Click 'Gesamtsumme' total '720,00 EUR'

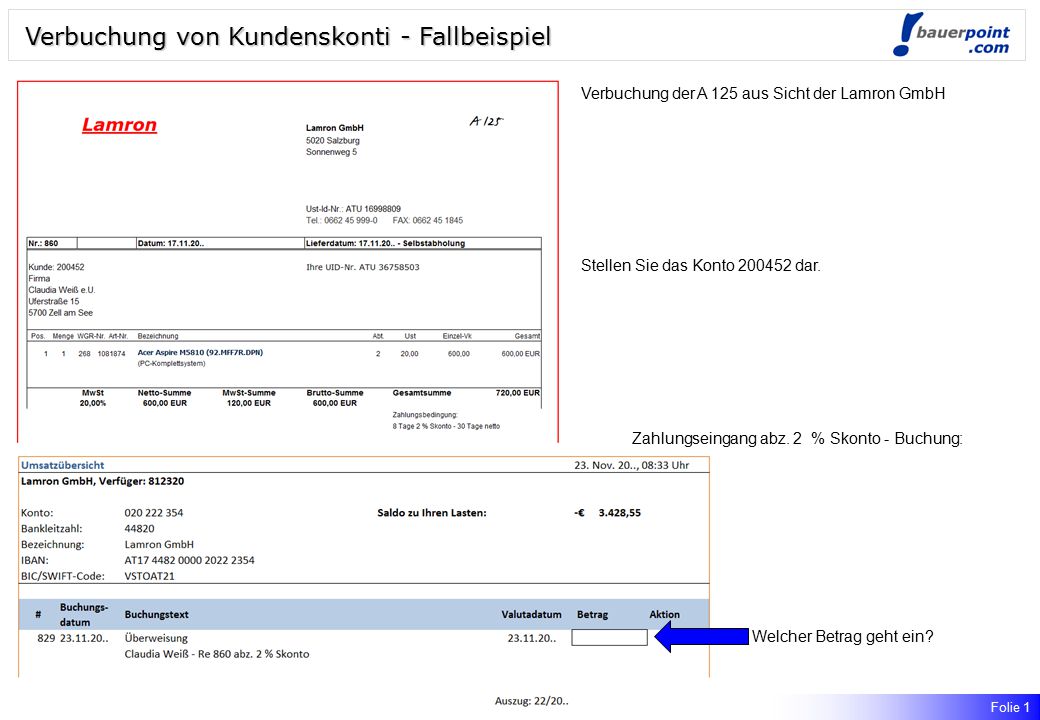[x=518, y=392]
